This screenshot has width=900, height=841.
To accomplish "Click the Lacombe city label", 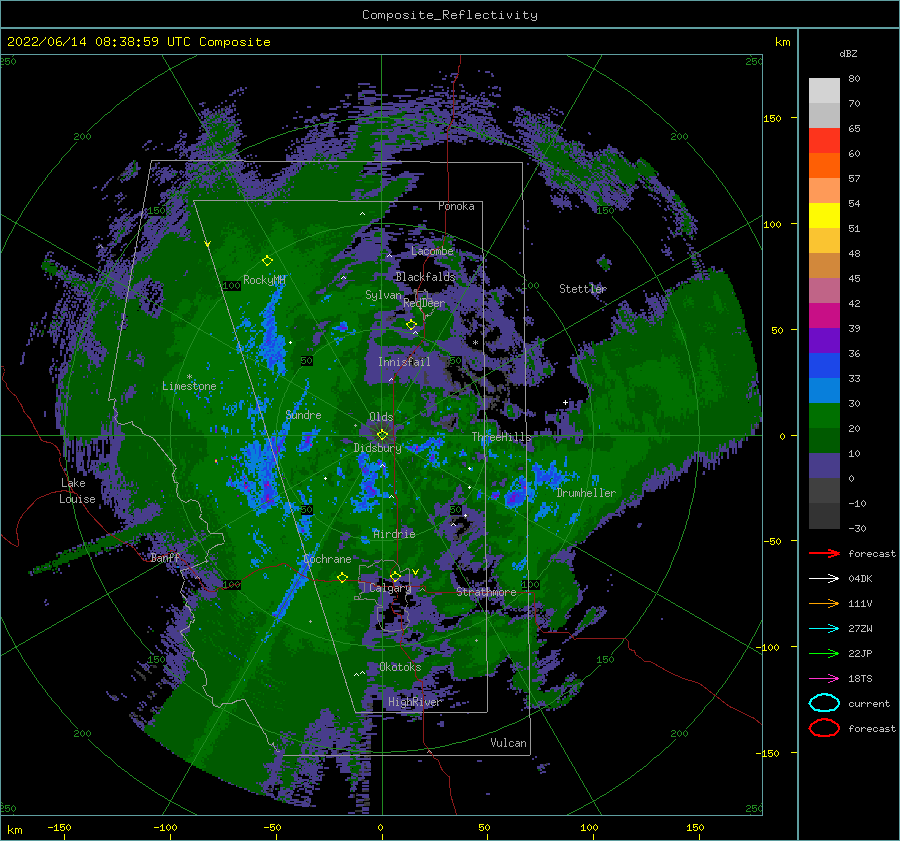I will tap(432, 251).
